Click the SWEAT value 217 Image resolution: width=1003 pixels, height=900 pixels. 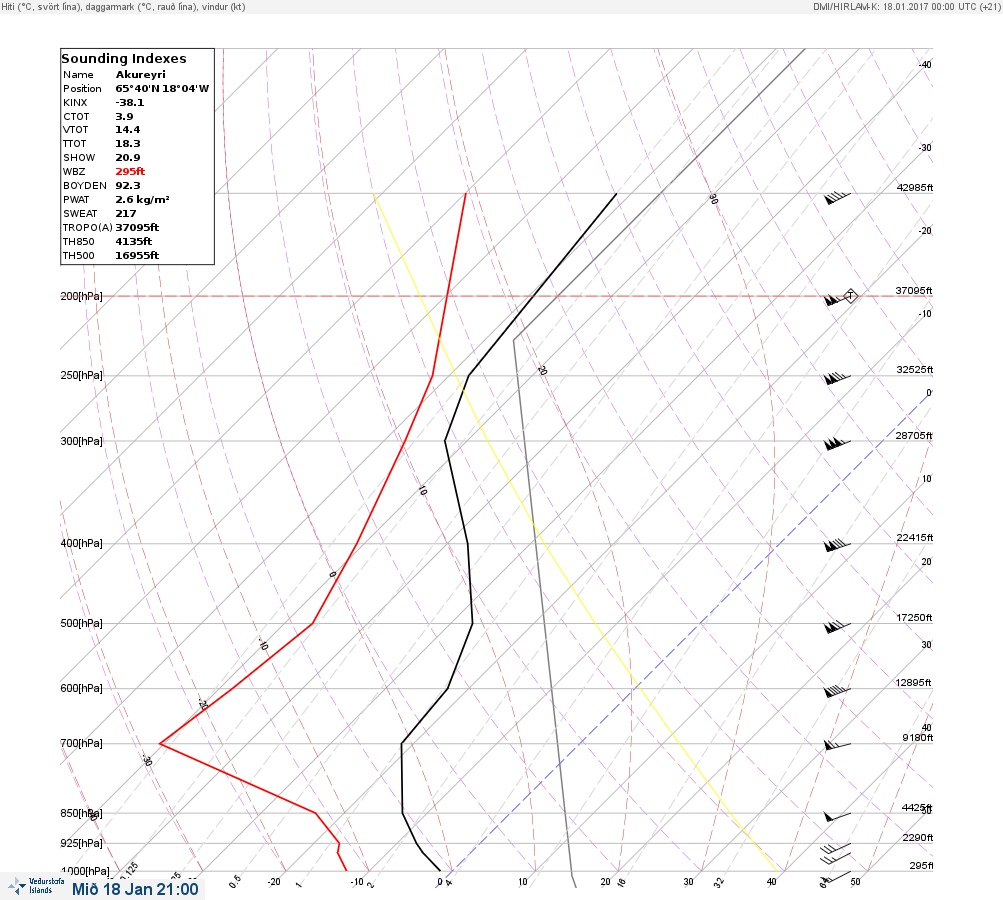point(126,214)
